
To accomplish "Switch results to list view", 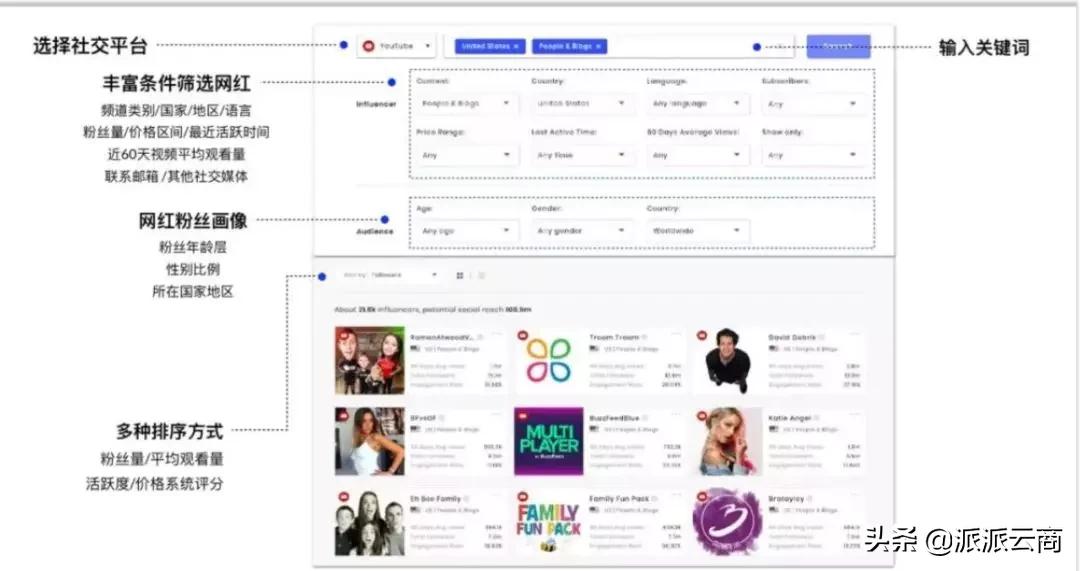I will tap(481, 276).
